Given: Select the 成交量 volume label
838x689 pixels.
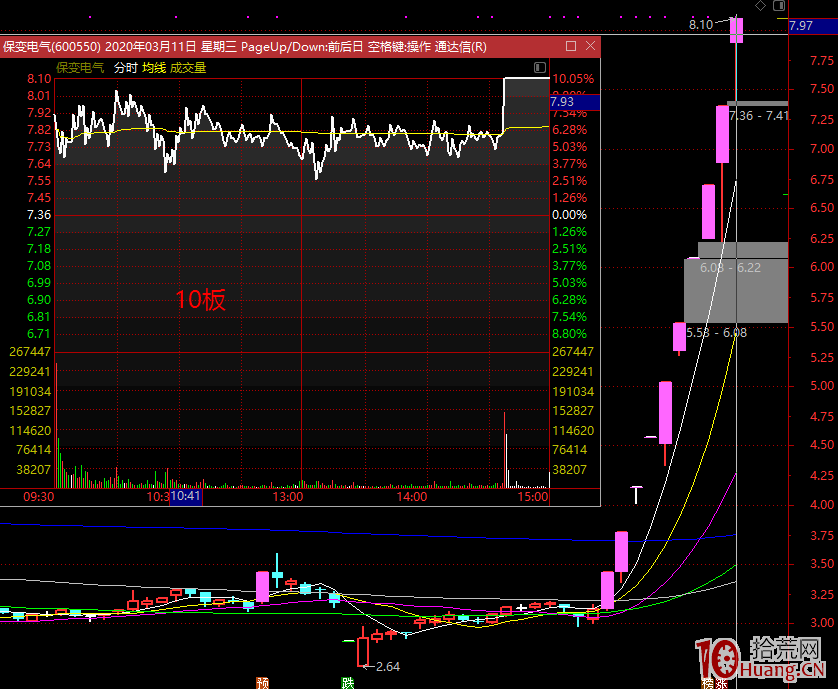Looking at the screenshot, I should point(188,68).
